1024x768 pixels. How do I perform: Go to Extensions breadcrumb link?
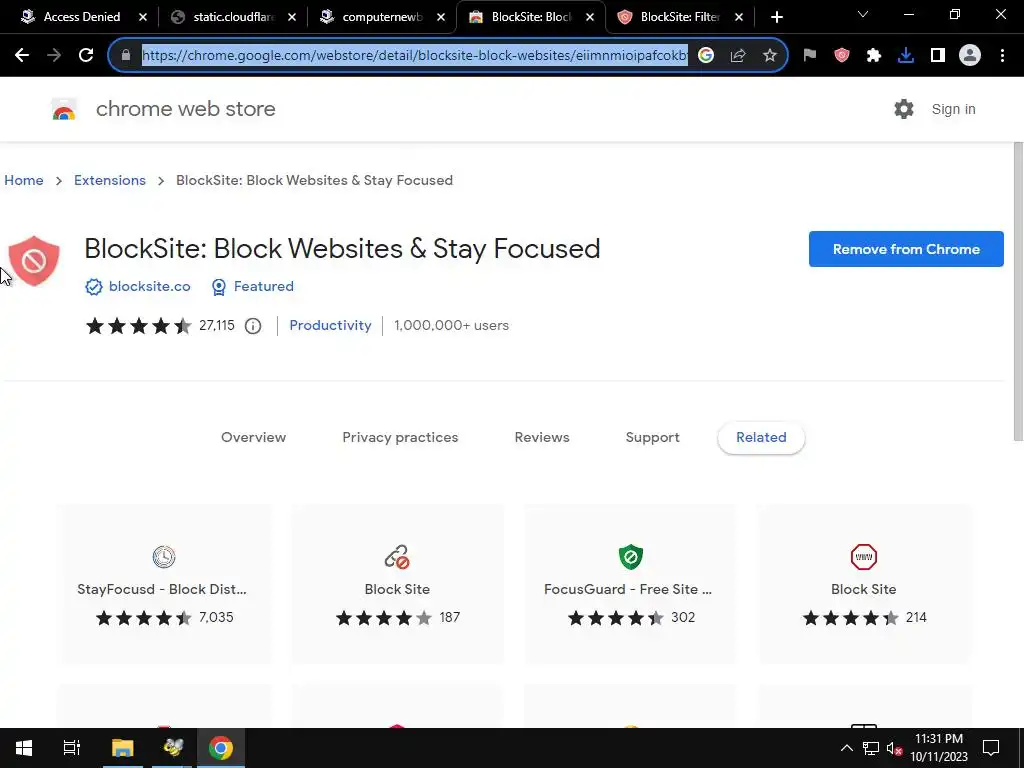point(110,180)
